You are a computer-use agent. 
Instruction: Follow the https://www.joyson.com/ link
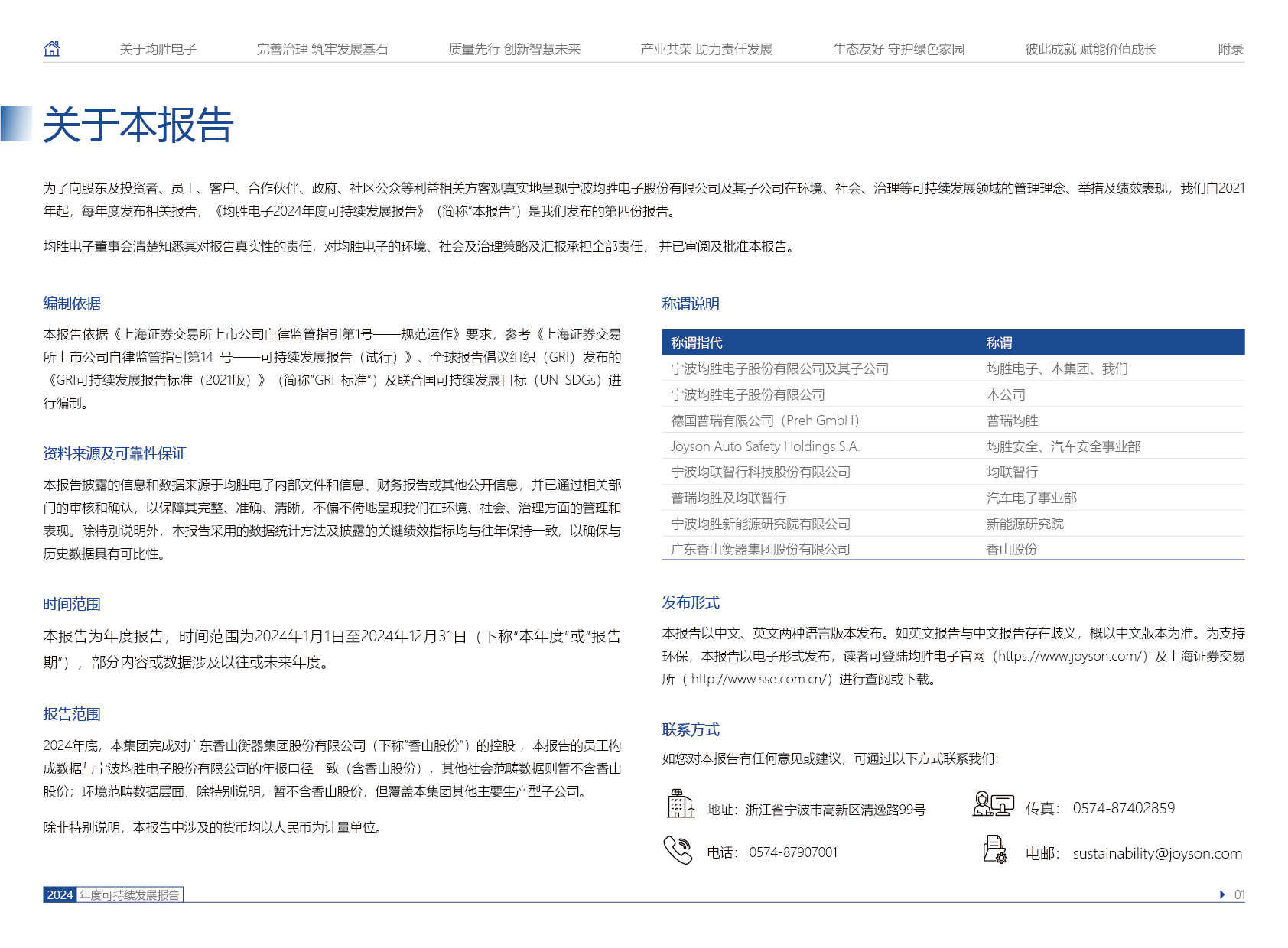click(x=1070, y=656)
